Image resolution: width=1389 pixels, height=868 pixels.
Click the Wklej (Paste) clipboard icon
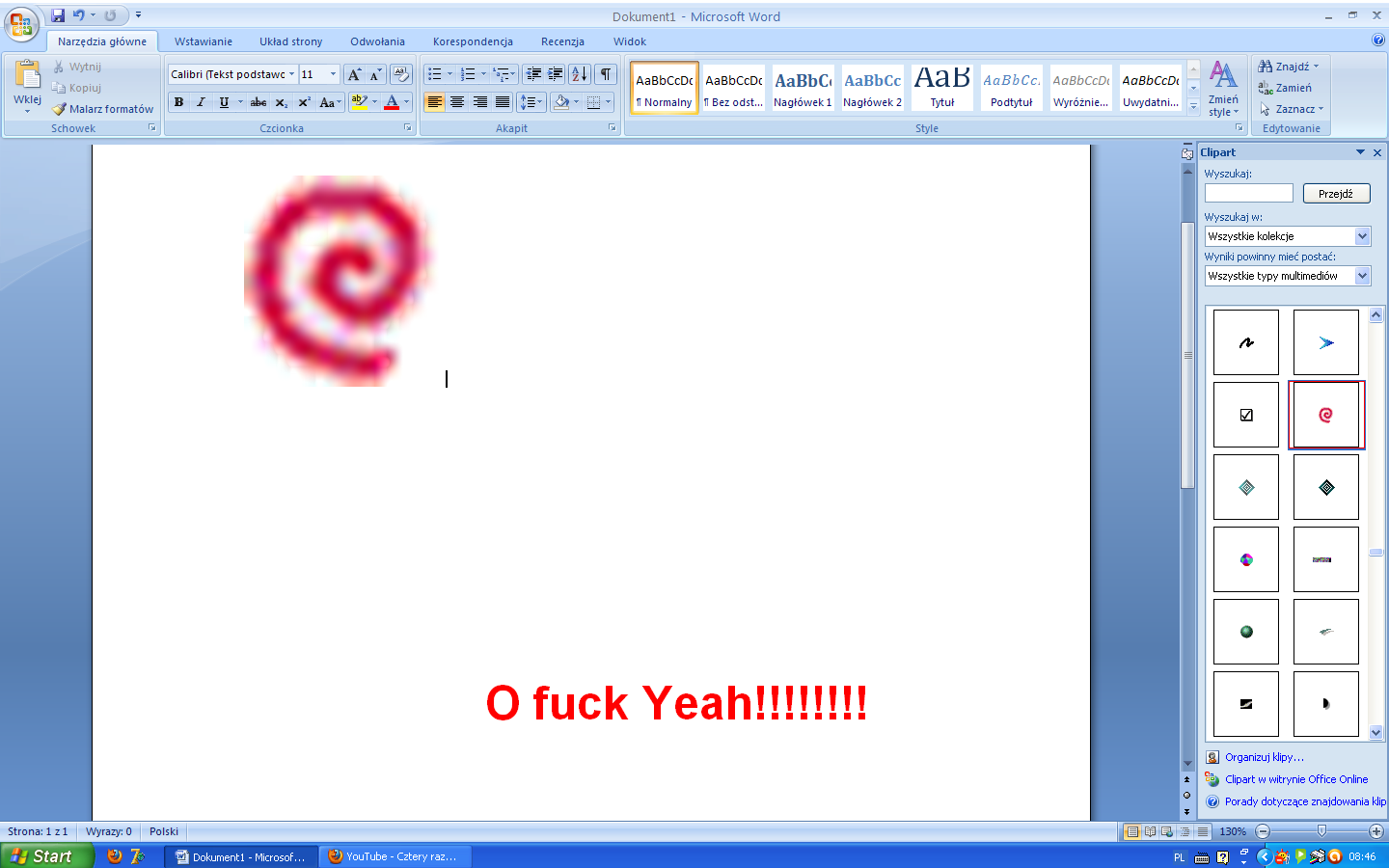tap(27, 75)
